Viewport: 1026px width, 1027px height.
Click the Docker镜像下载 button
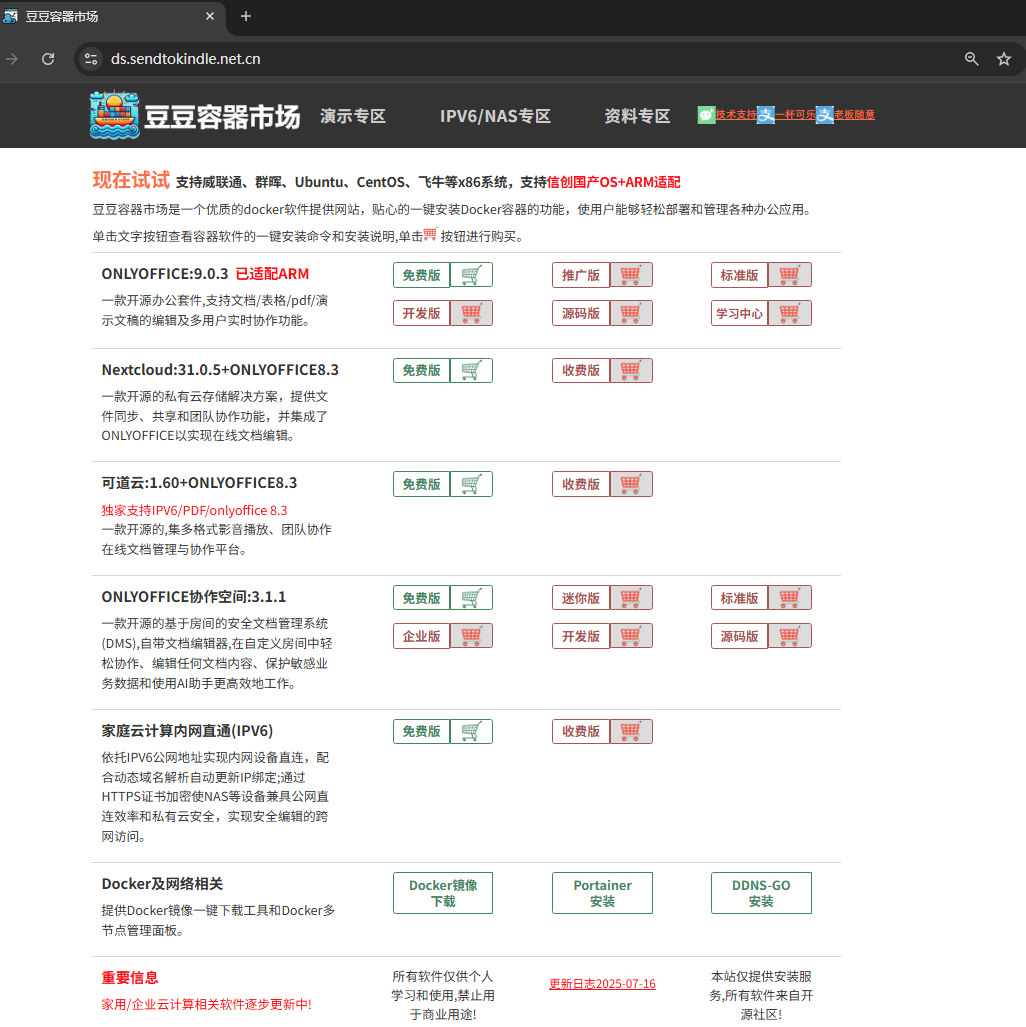click(443, 893)
